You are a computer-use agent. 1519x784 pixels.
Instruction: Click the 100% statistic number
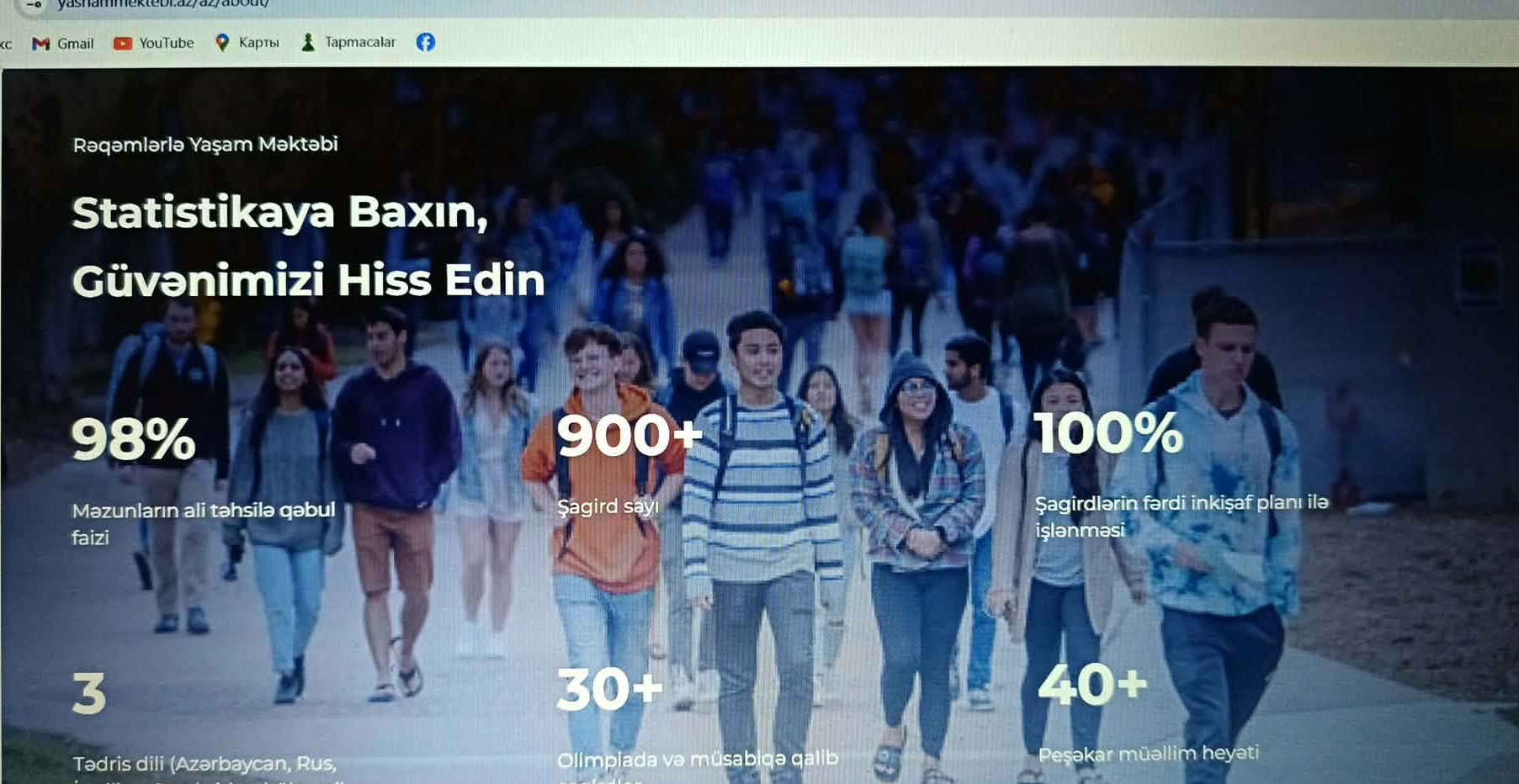(1107, 433)
